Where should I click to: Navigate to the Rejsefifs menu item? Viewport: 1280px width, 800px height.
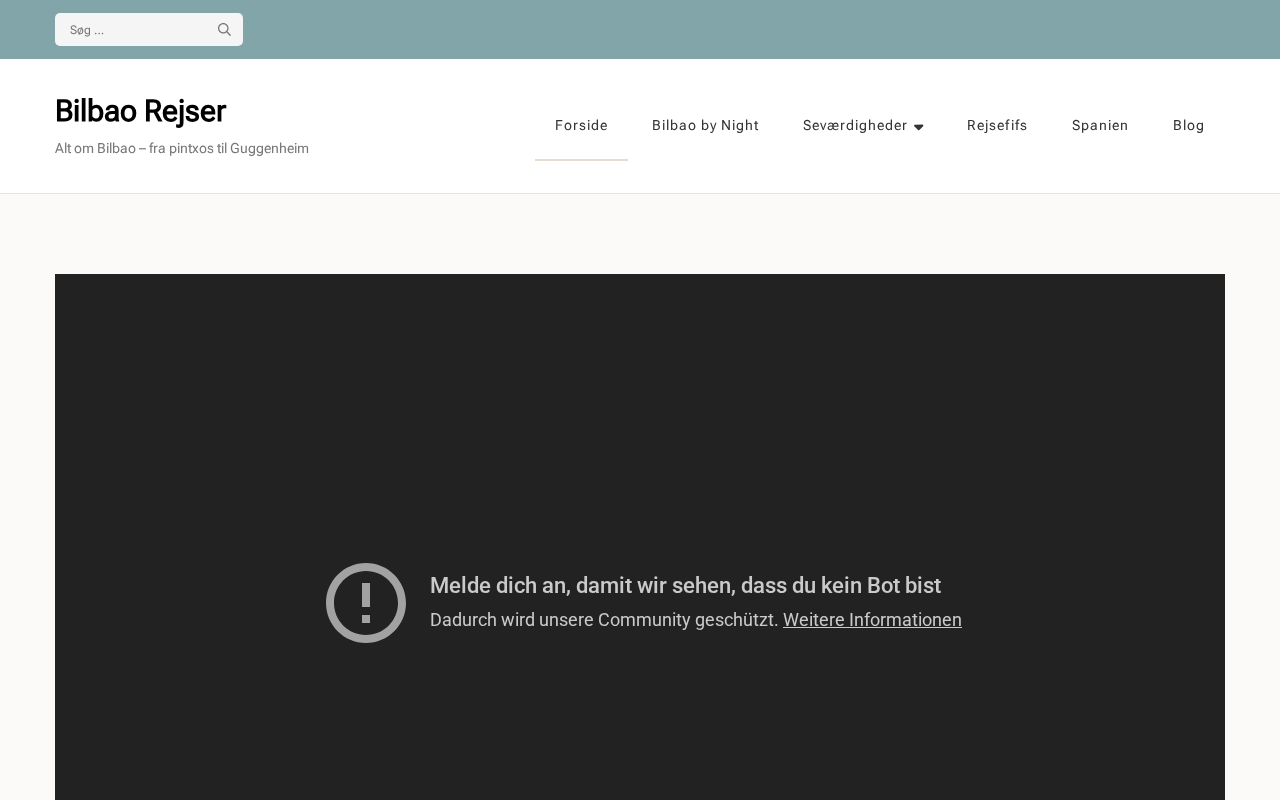pyautogui.click(x=997, y=126)
